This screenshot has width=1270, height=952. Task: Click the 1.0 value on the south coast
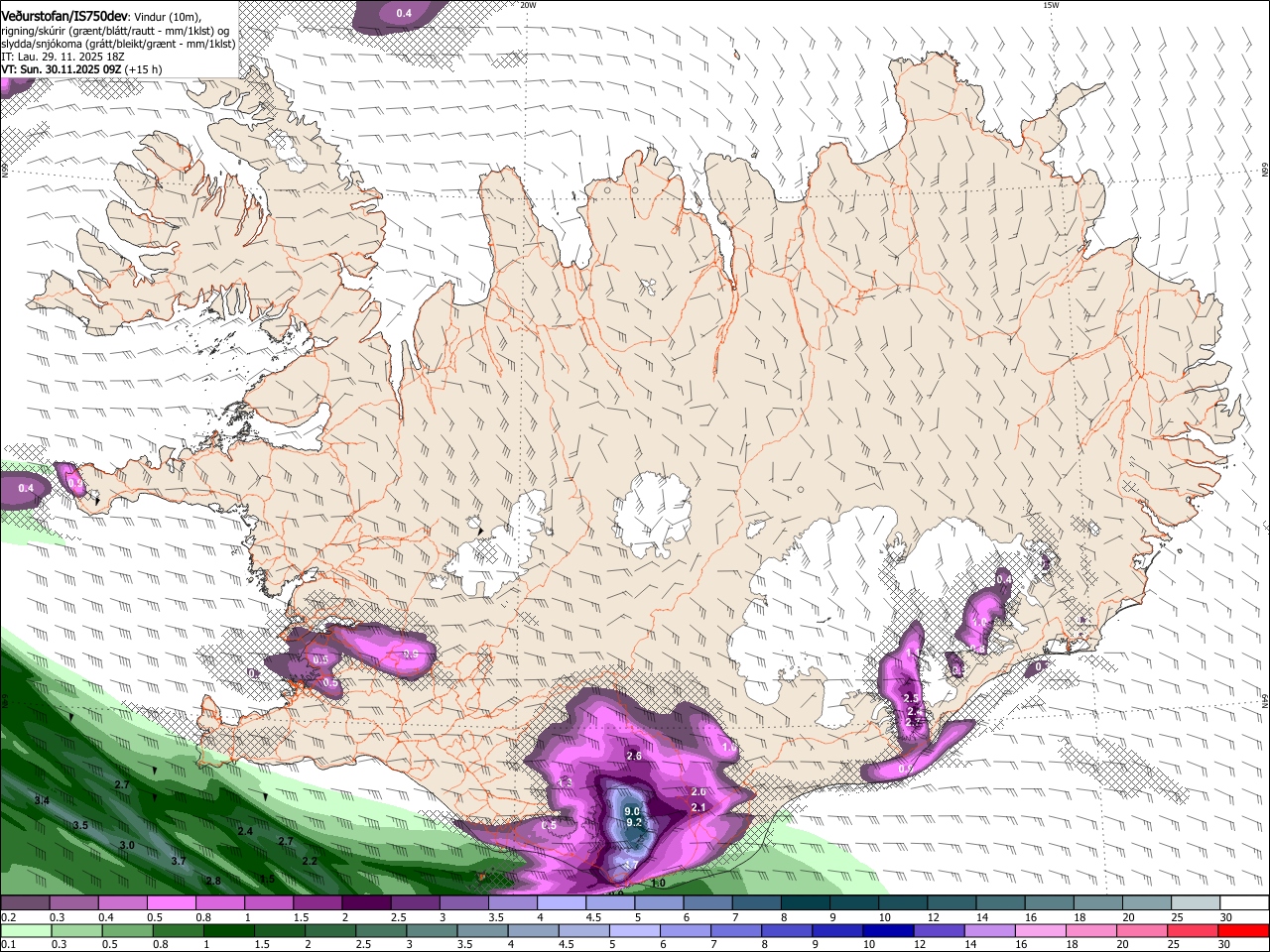[657, 884]
